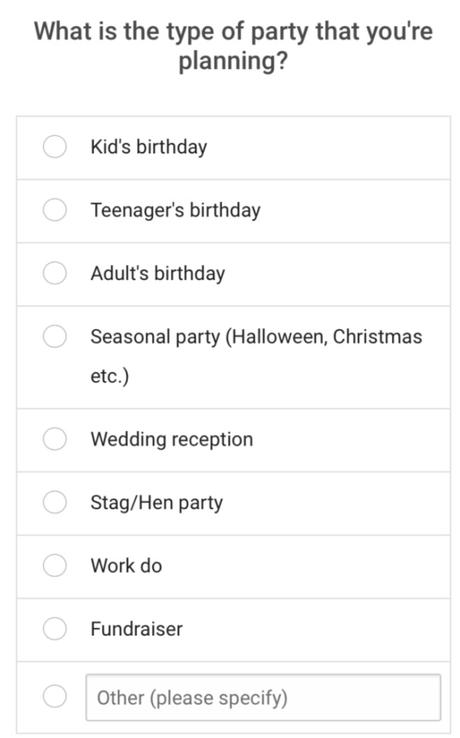460x738 pixels.
Task: Select the Kid's birthday radio button
Action: [x=55, y=146]
